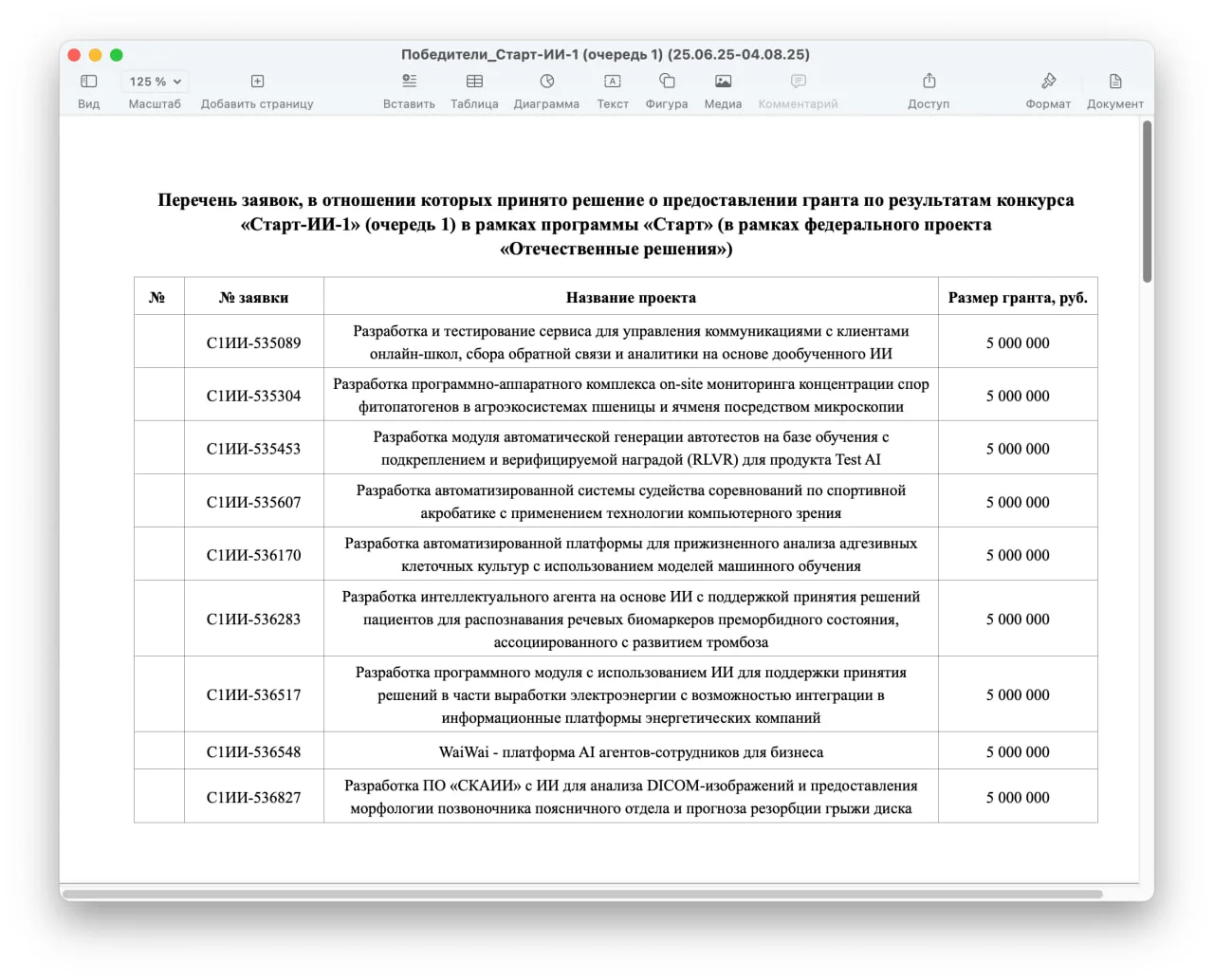Screen dimensions: 1214x980
Task: Click the vertical scrollbar thumb
Action: [x=1147, y=201]
